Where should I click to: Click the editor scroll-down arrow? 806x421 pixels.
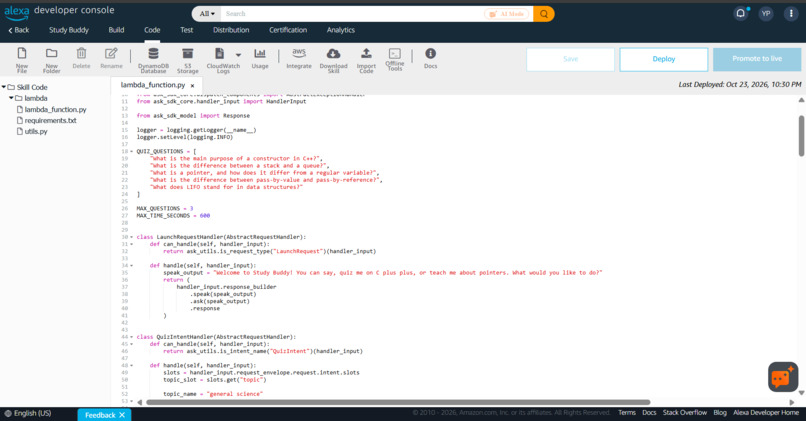click(801, 393)
